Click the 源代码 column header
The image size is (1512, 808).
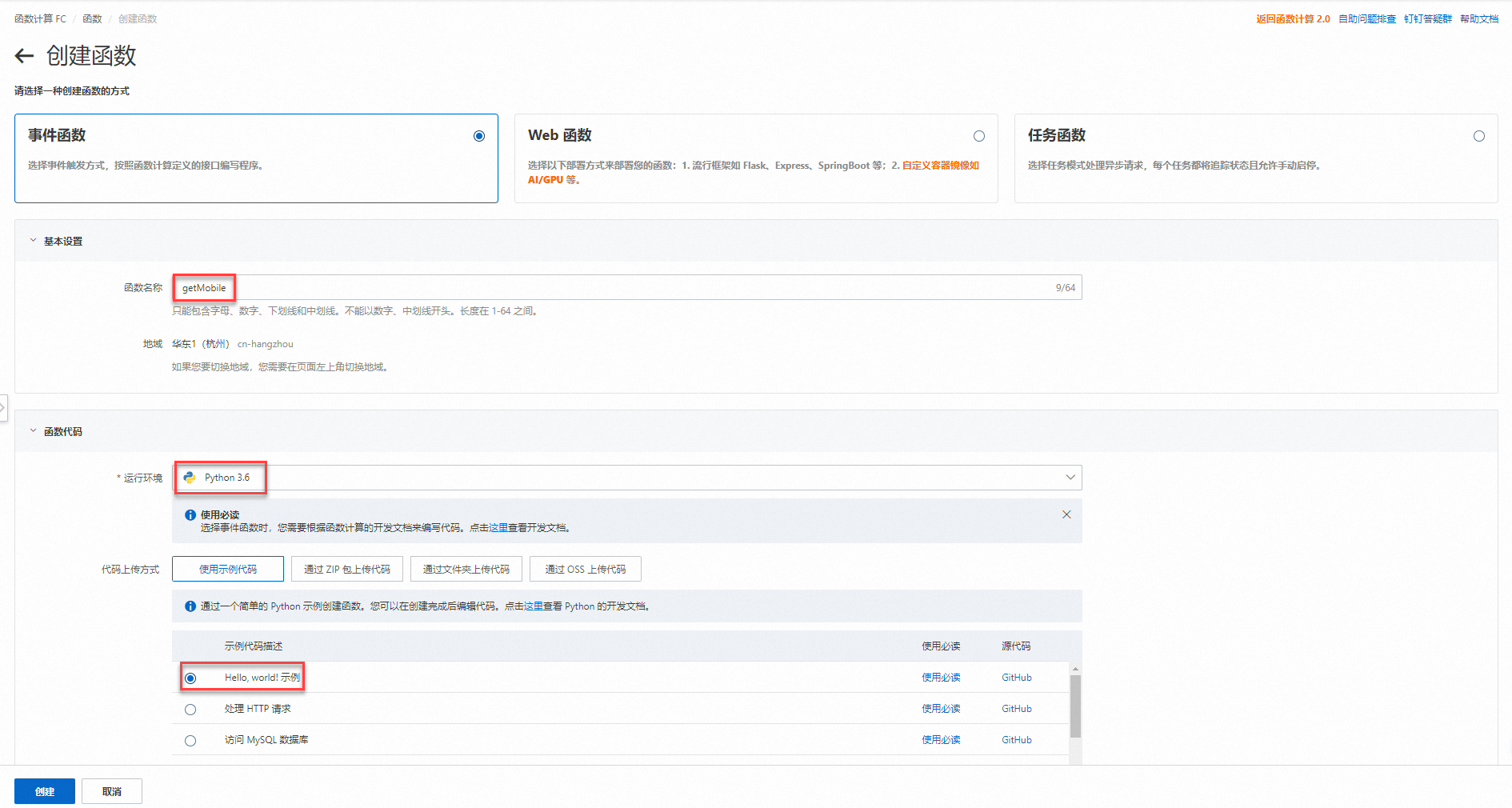coord(1016,646)
